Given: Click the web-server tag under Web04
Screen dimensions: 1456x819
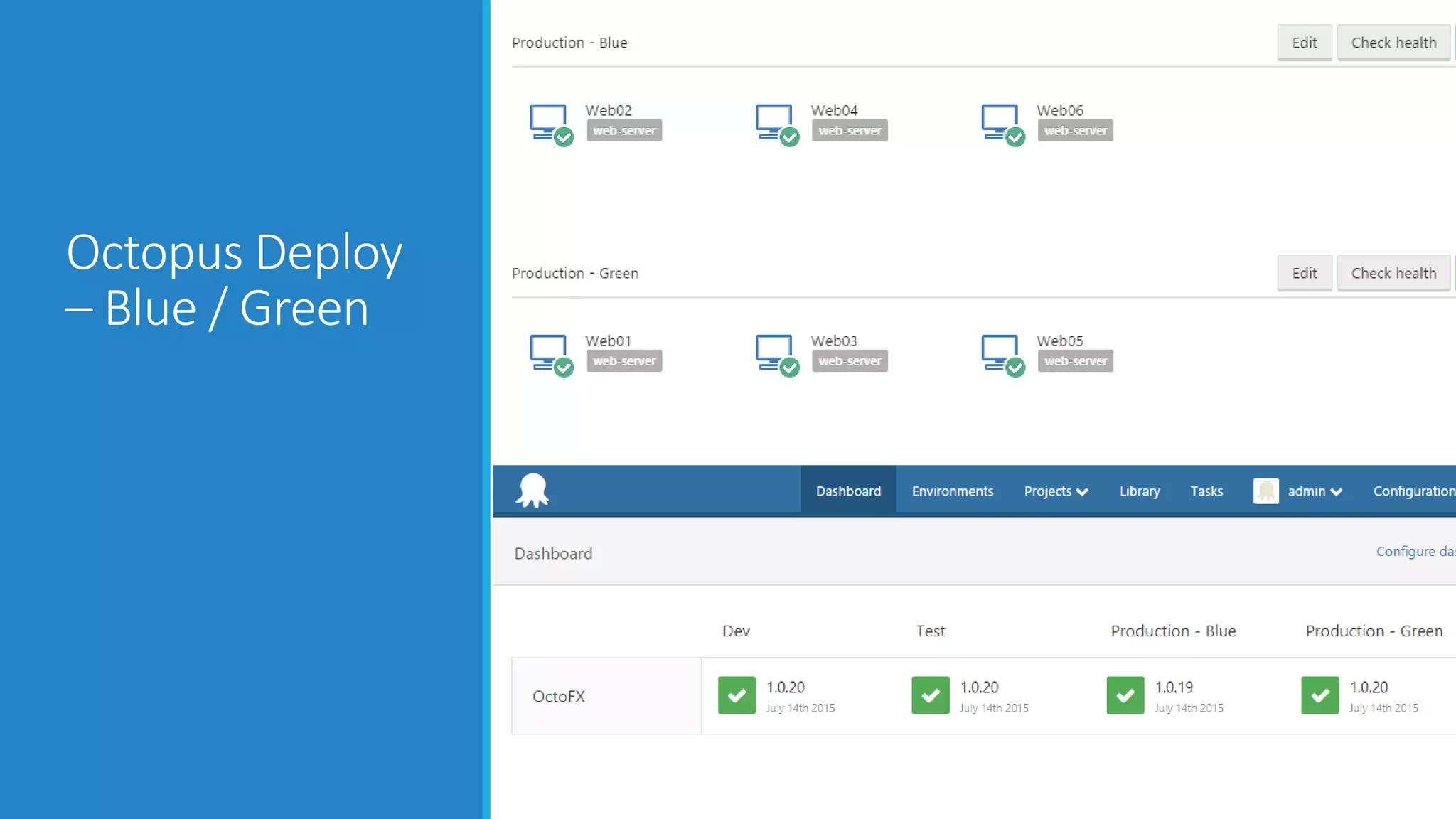Looking at the screenshot, I should [850, 130].
